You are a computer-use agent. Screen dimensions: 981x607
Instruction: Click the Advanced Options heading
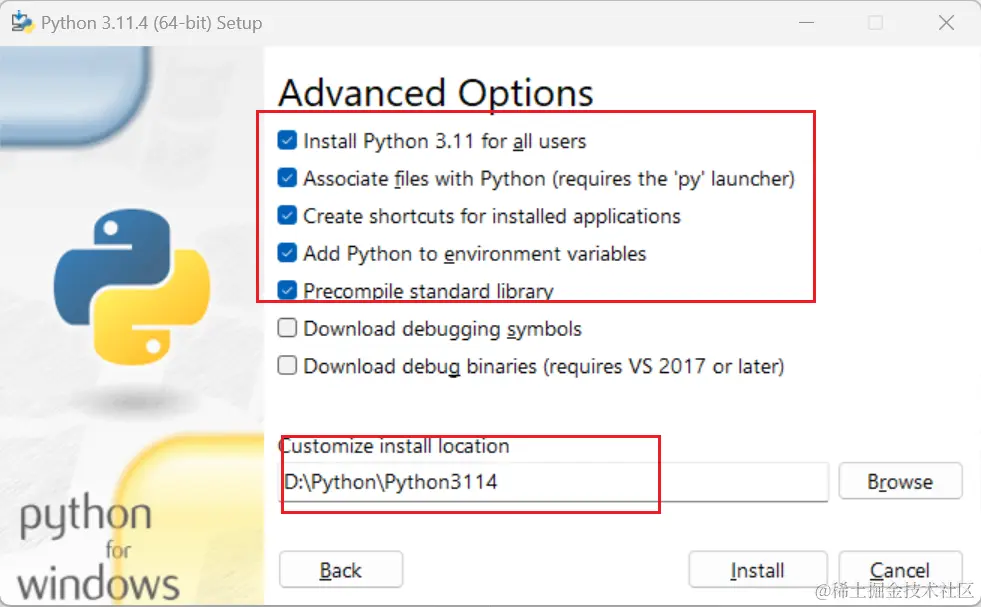435,93
